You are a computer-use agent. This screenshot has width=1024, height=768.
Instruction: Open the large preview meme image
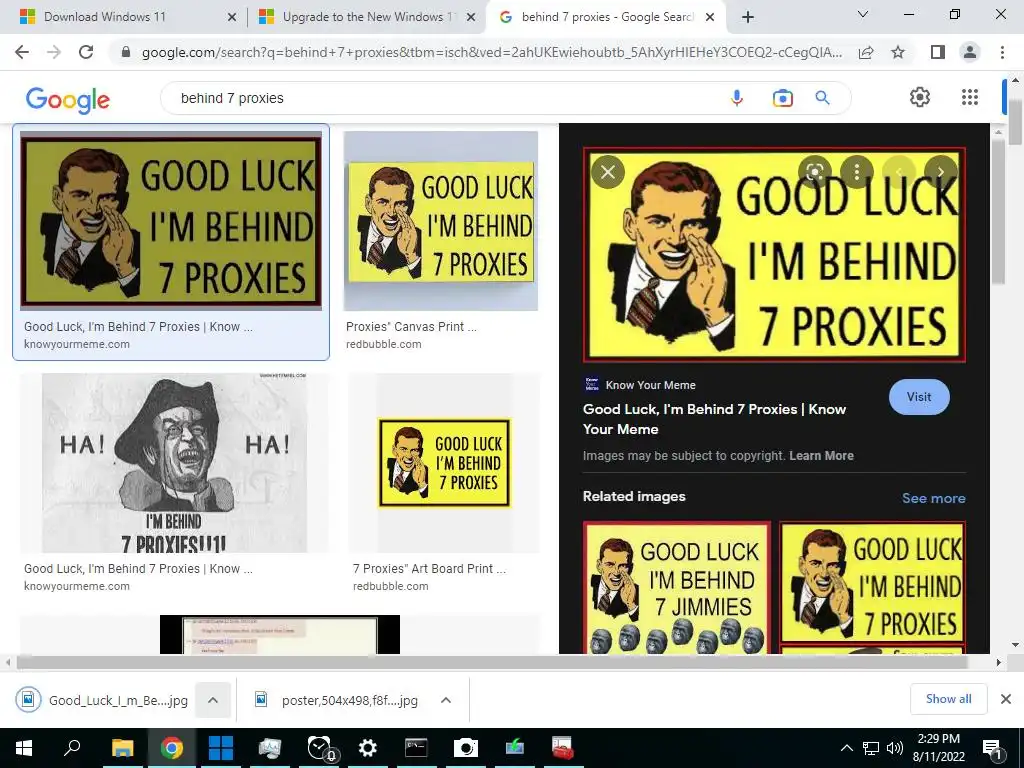tap(774, 255)
